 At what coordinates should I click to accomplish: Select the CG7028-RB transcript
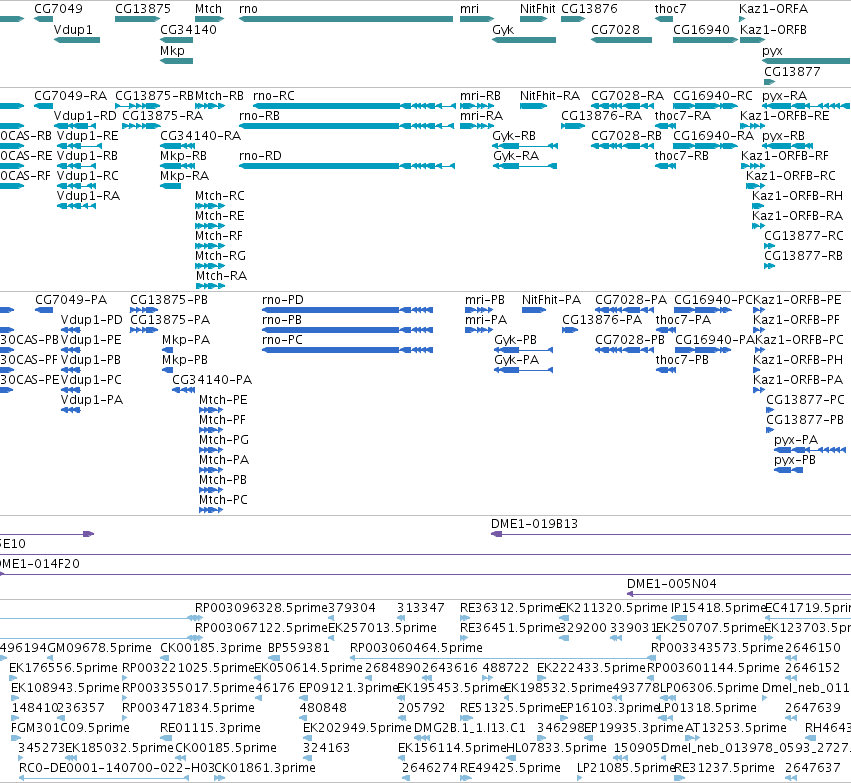pos(623,146)
